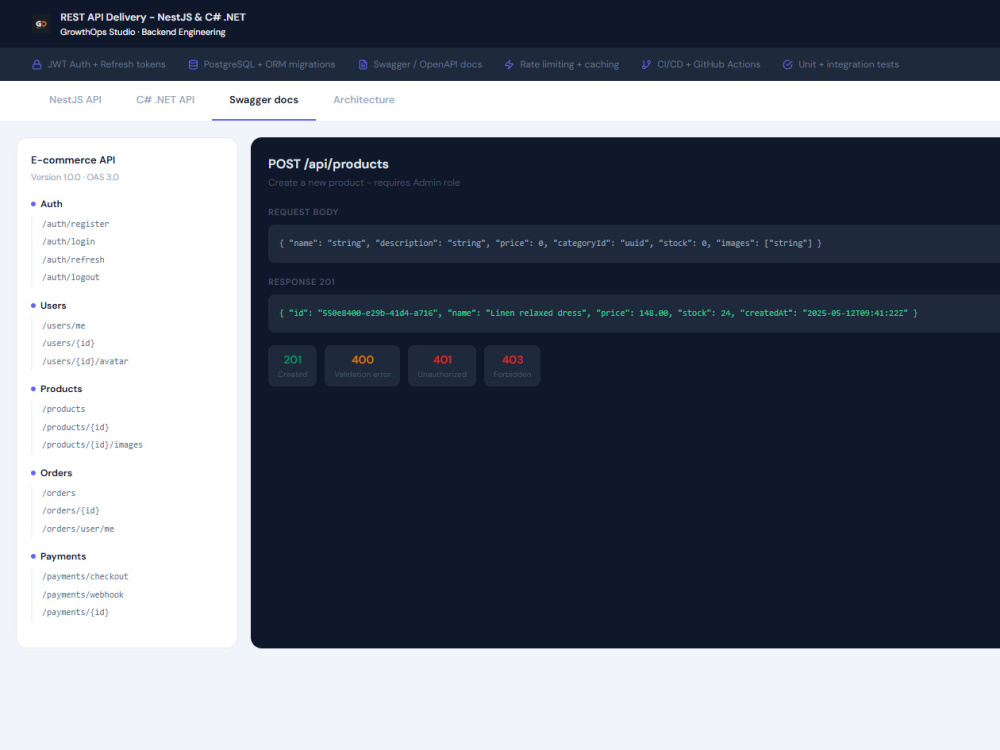Open the /products/{id}/images endpoint
This screenshot has width=1000, height=750.
92,445
